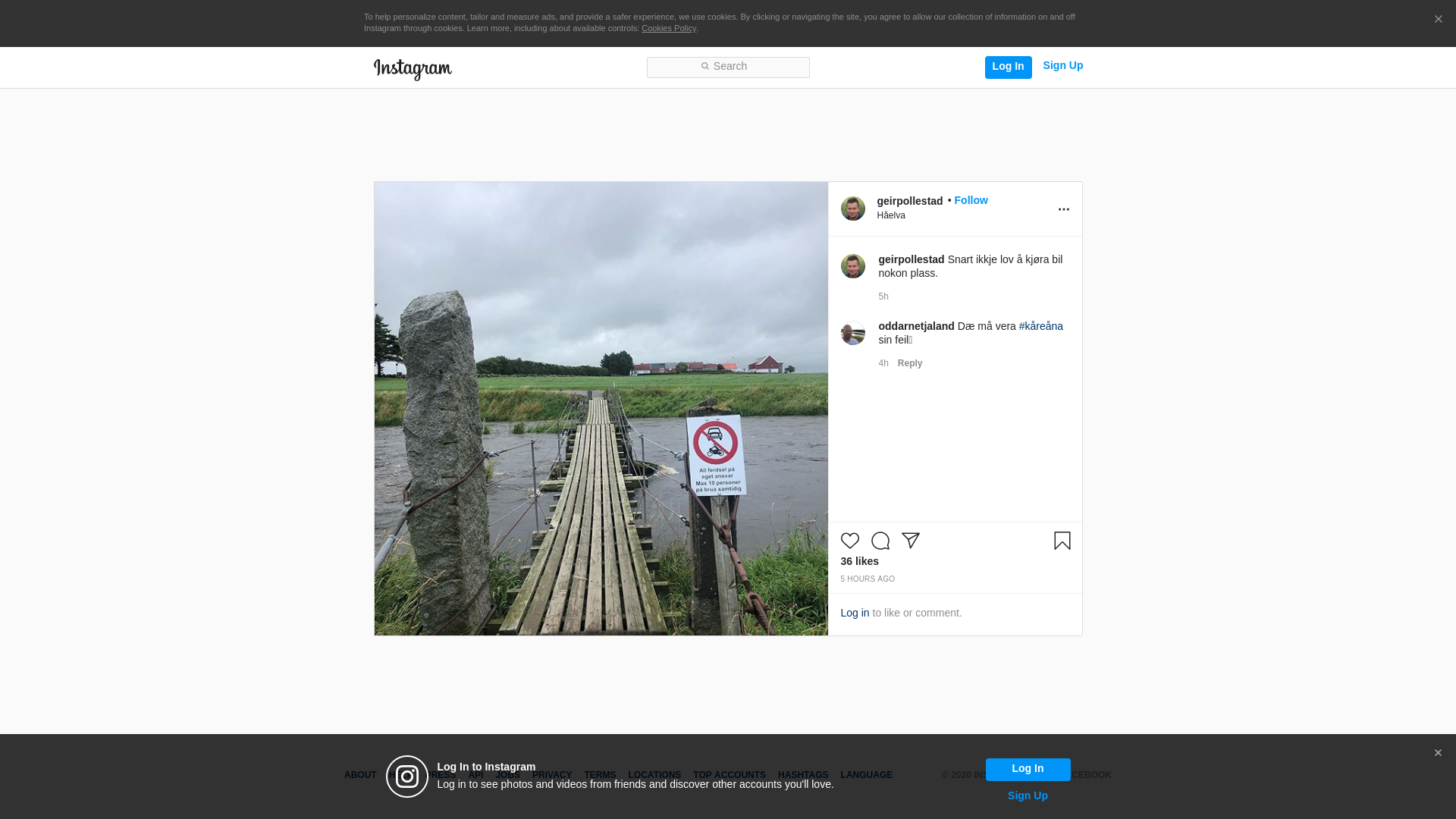Click the Search input field
Screen dimensions: 1456x819
point(728,67)
